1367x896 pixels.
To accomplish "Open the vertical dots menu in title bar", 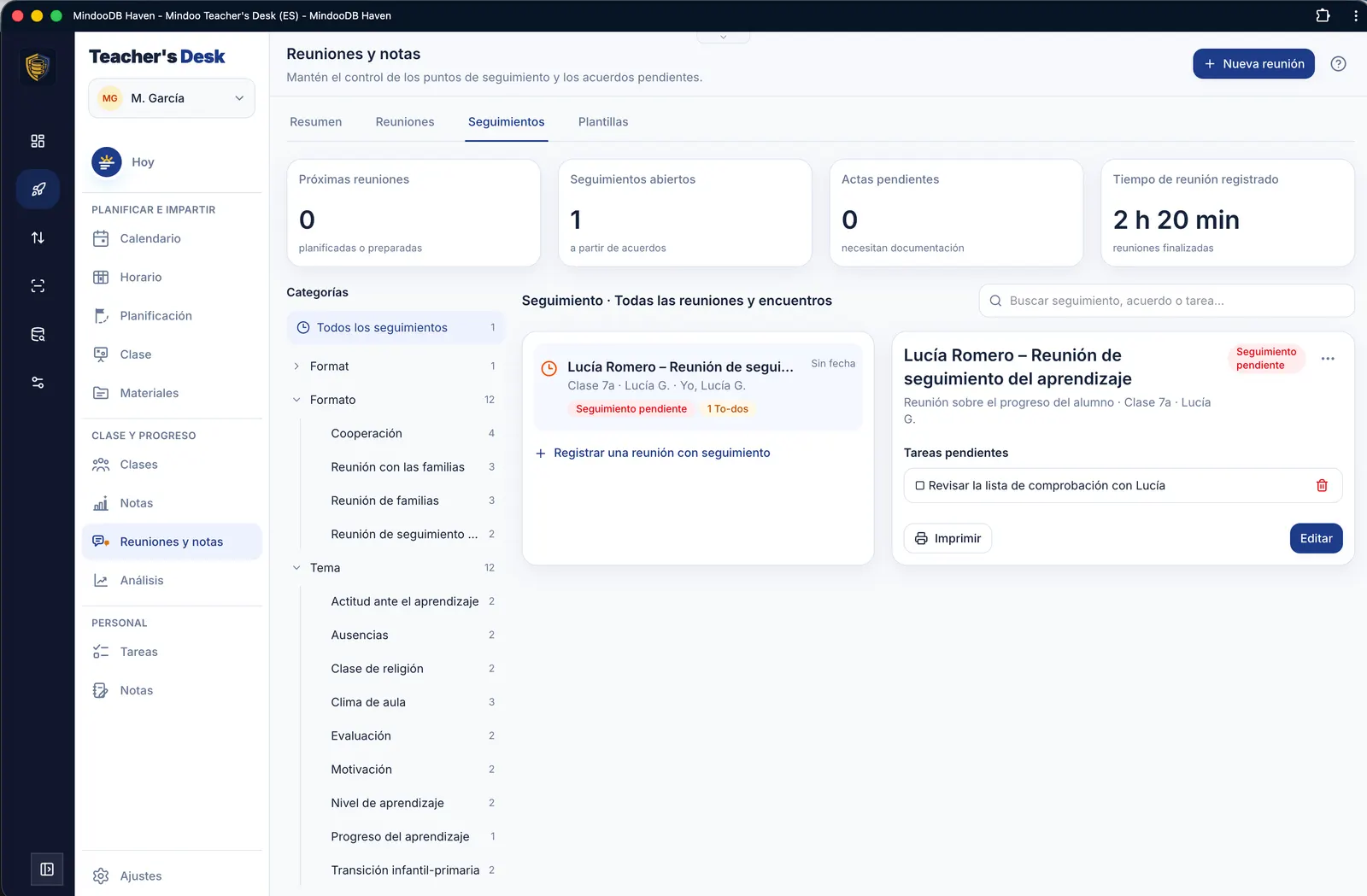I will pyautogui.click(x=1355, y=15).
